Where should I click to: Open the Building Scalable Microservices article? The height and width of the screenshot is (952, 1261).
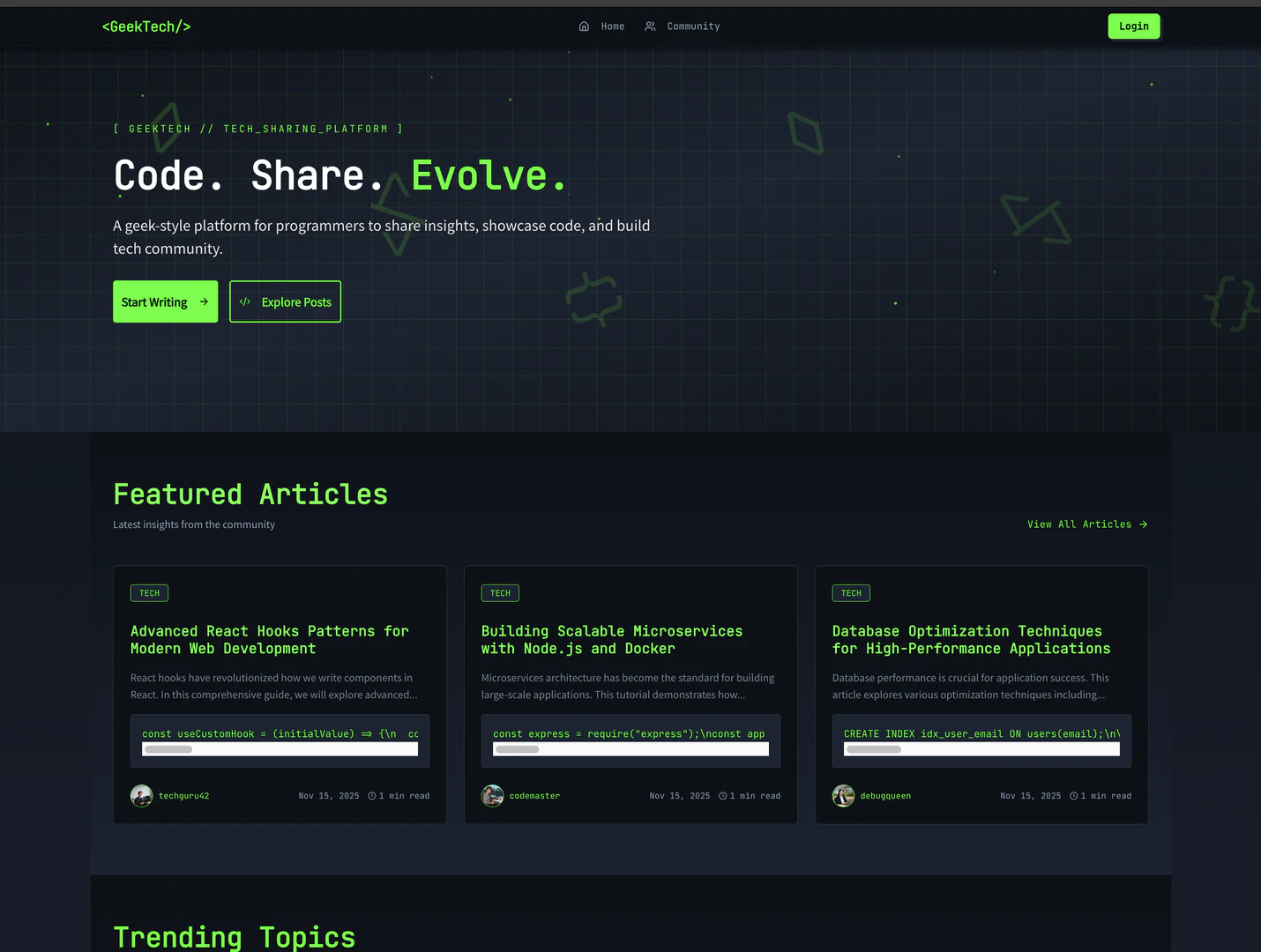tap(611, 640)
